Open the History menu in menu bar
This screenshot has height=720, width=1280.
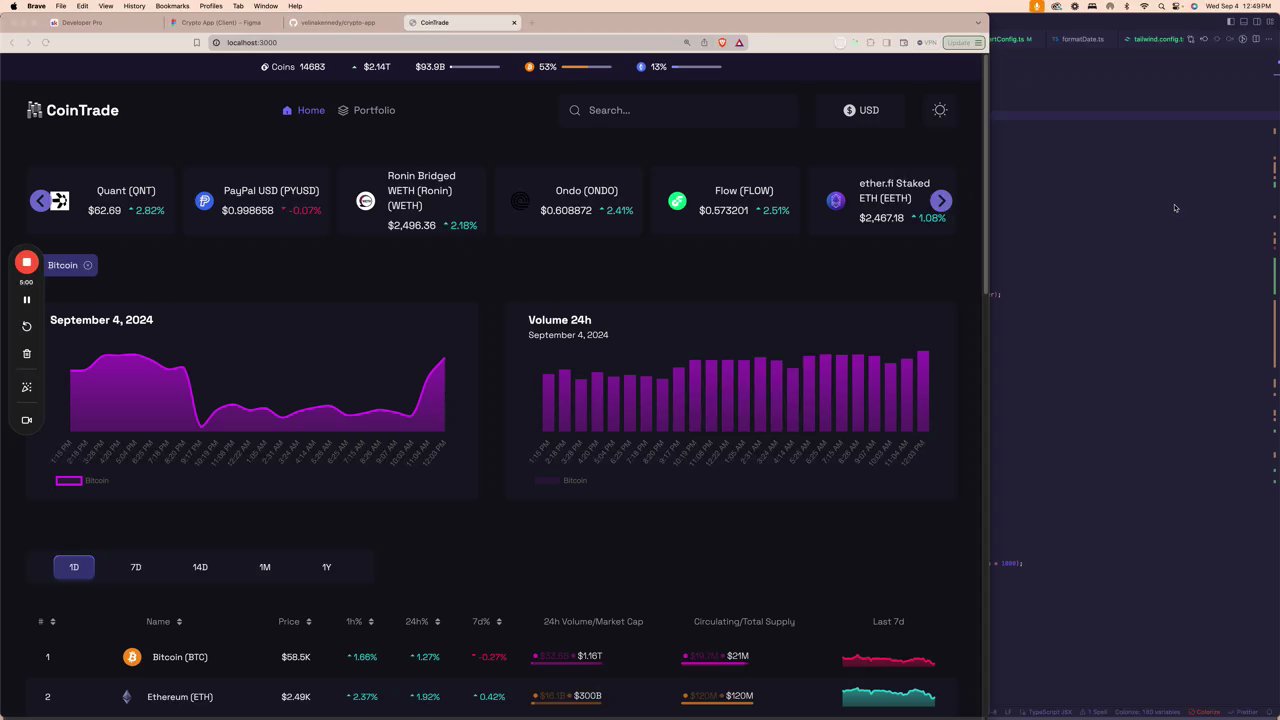click(x=134, y=6)
